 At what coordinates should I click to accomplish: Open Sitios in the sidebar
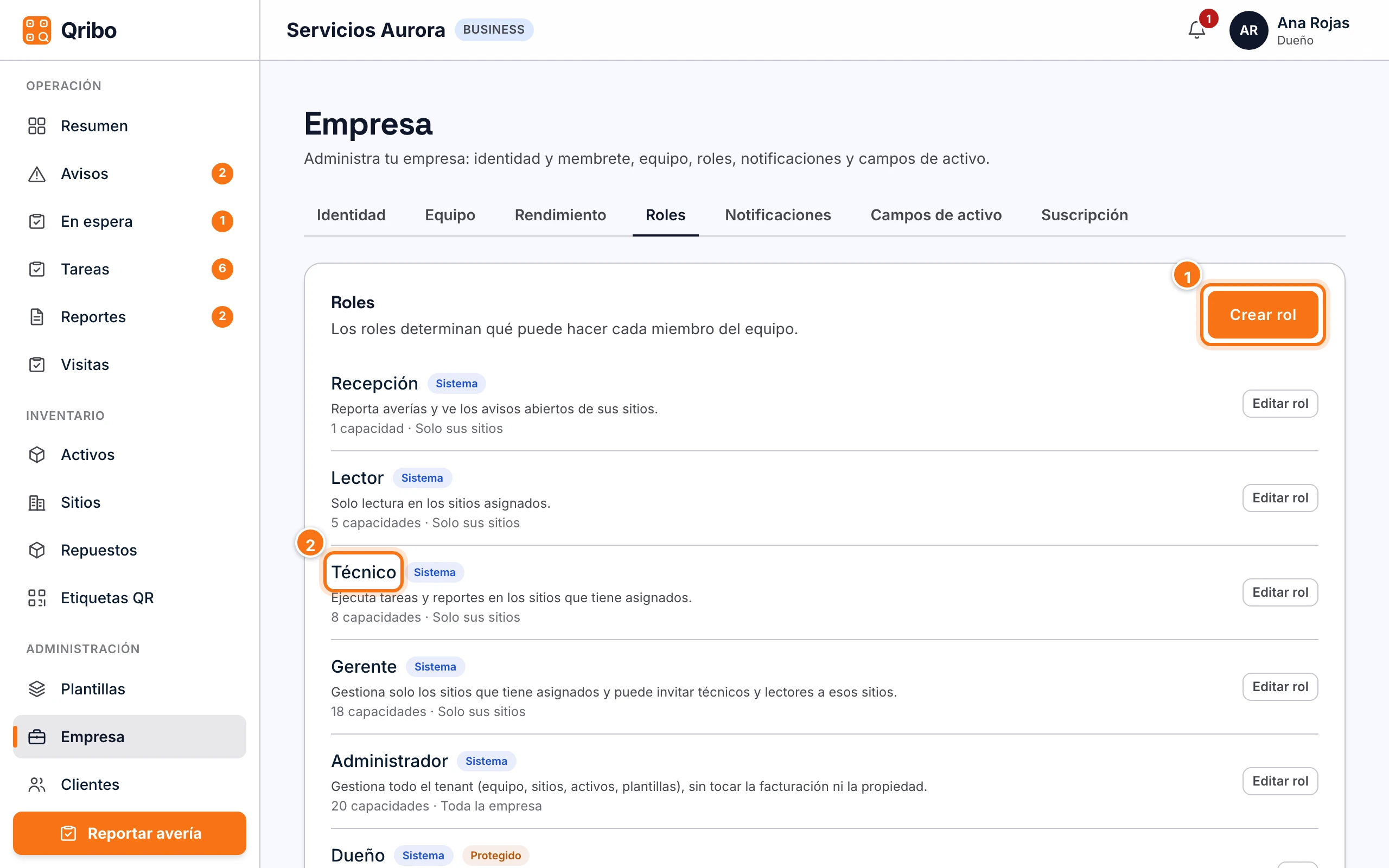(x=130, y=502)
